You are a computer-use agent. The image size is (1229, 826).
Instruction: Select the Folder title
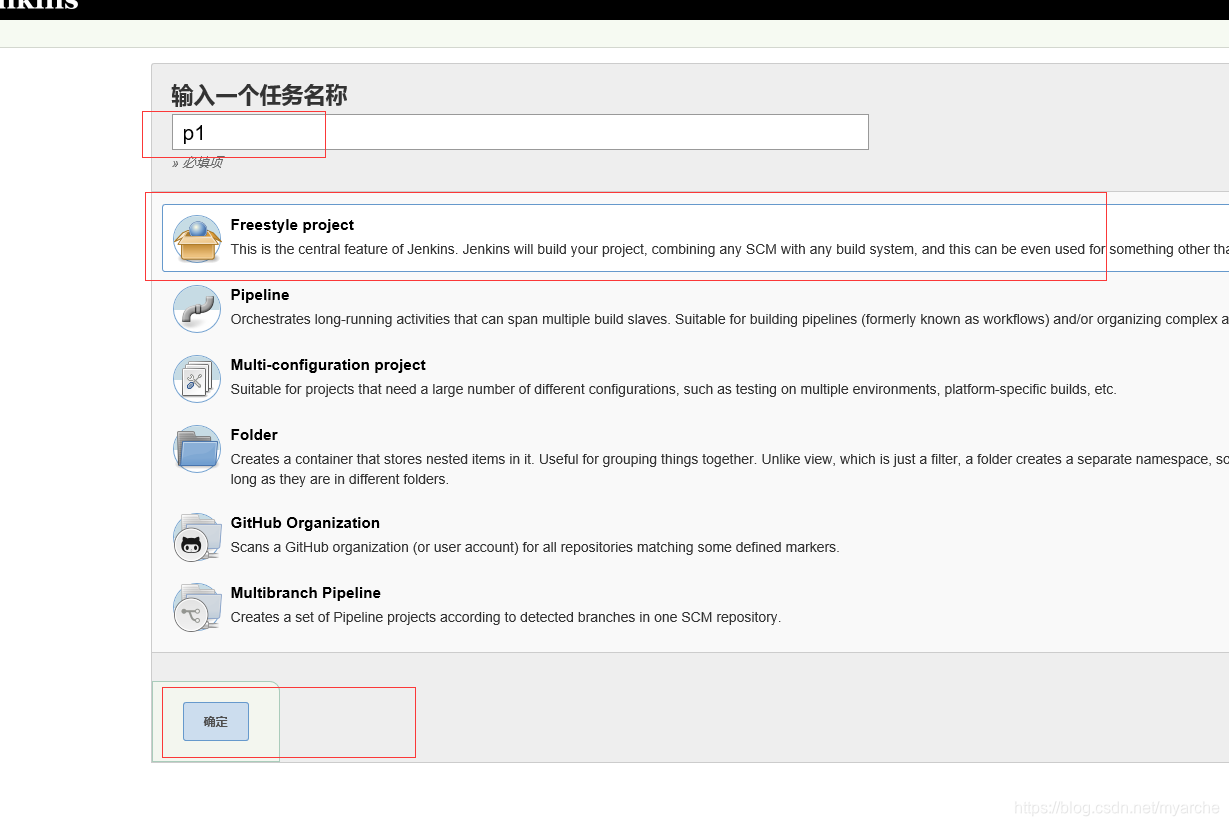click(x=254, y=435)
